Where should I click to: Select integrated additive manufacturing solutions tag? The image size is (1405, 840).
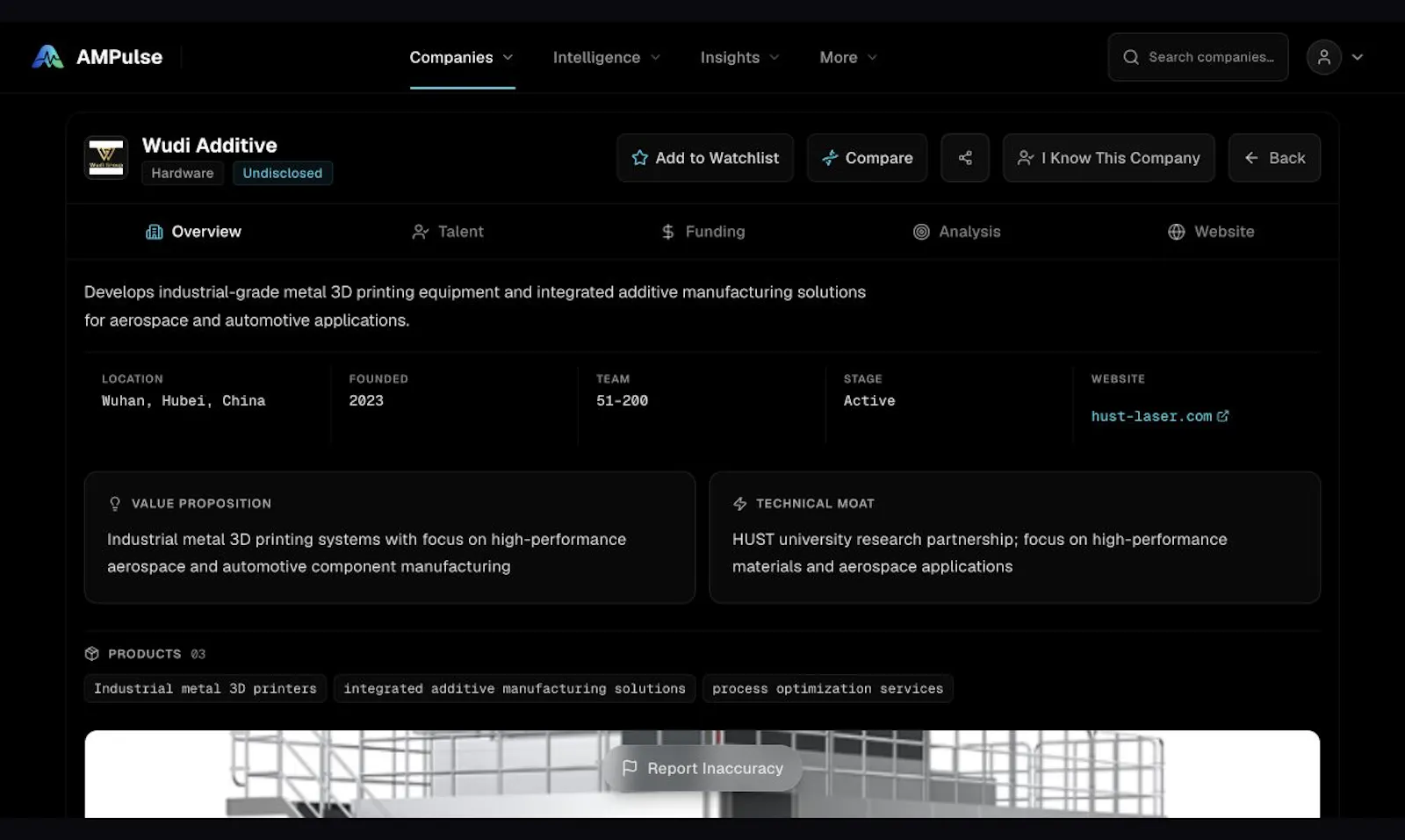pyautogui.click(x=515, y=688)
